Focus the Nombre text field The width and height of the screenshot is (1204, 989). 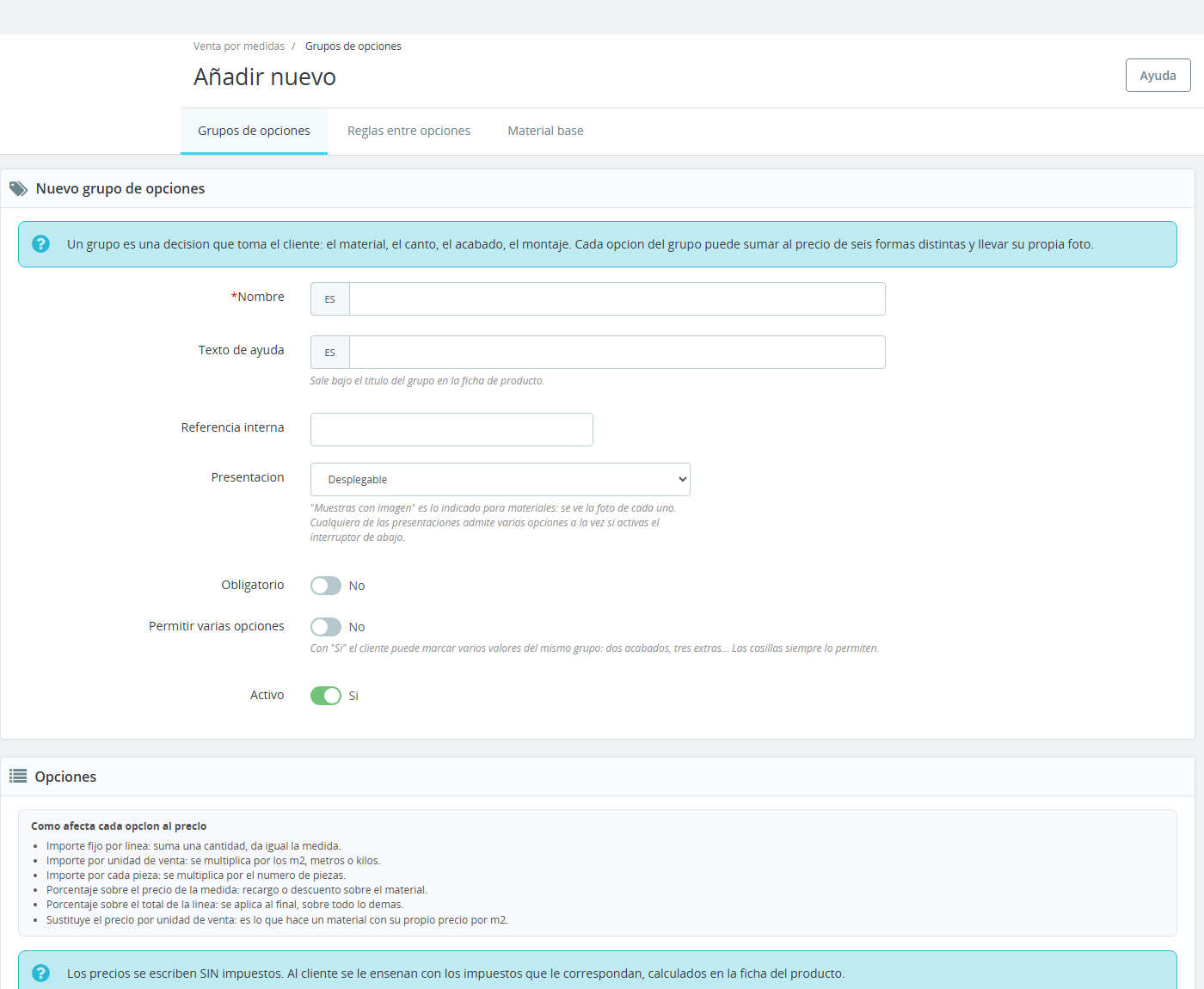617,299
